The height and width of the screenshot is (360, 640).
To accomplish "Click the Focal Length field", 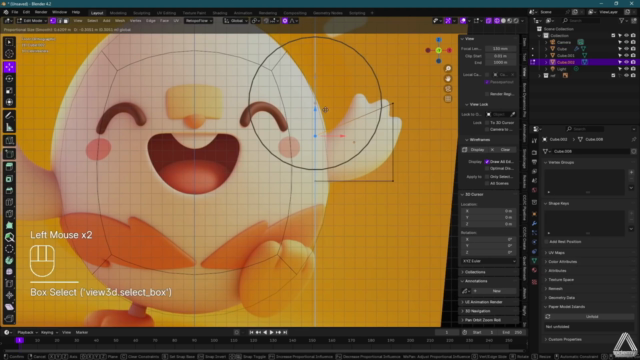I will [500, 49].
